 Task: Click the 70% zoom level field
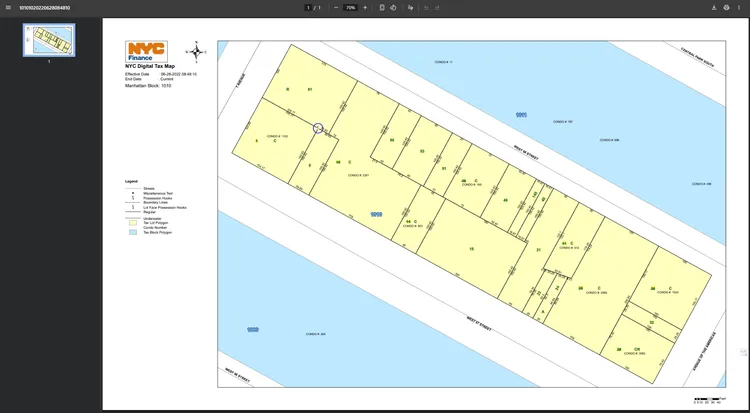350,7
